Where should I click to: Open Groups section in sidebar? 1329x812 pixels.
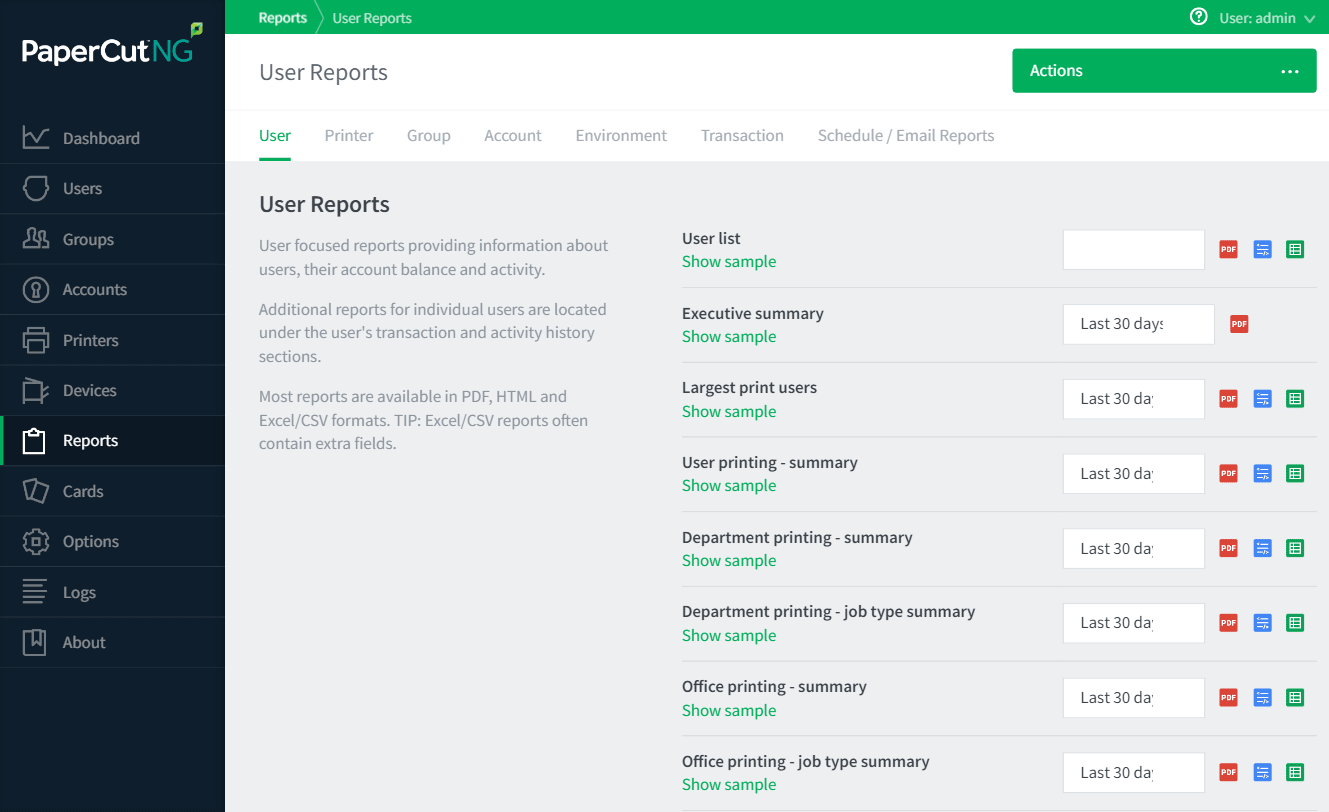[112, 239]
